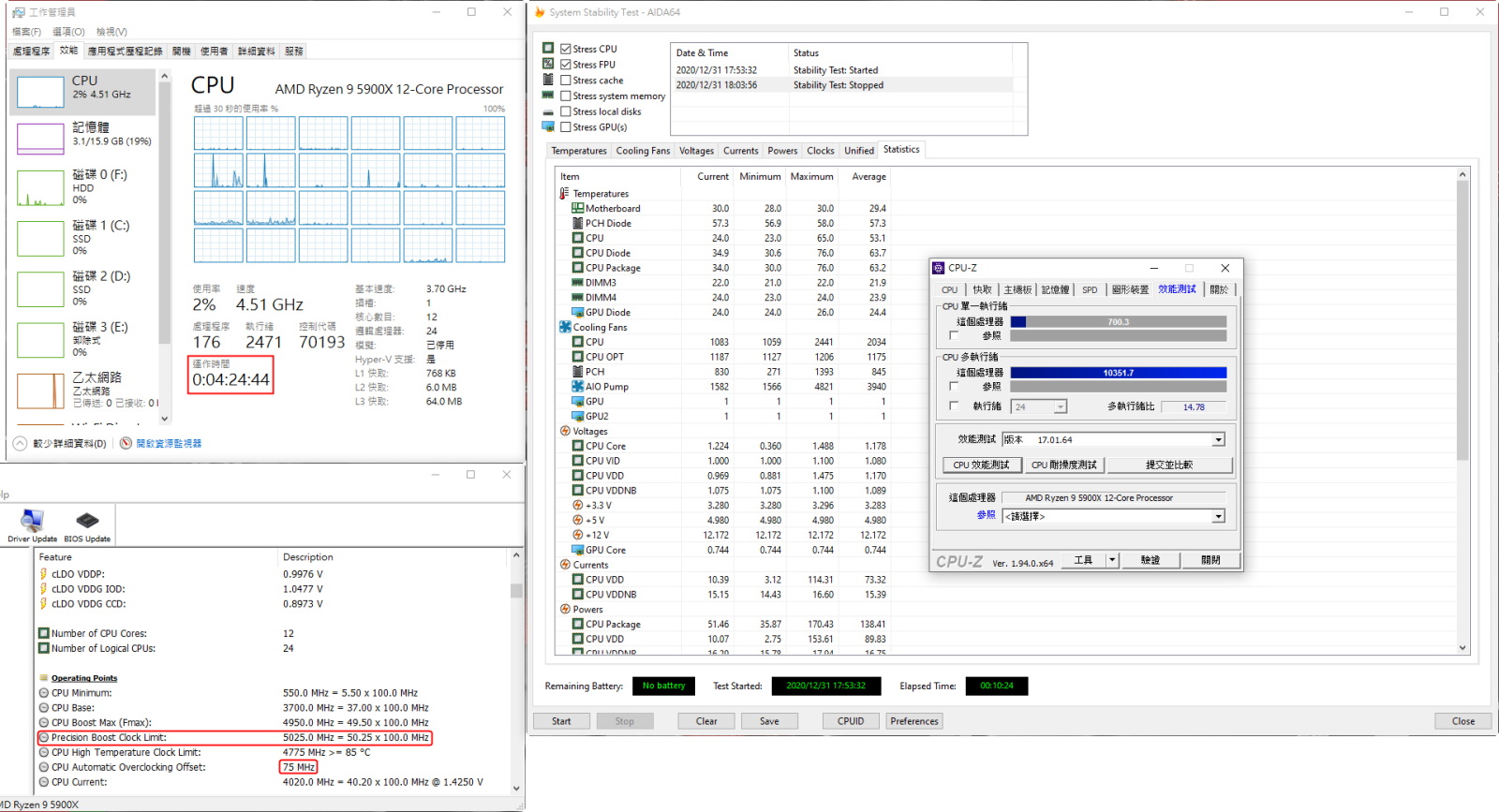Tick the single thread reference checkbox in CPU-Z
1499x812 pixels.
pos(954,334)
